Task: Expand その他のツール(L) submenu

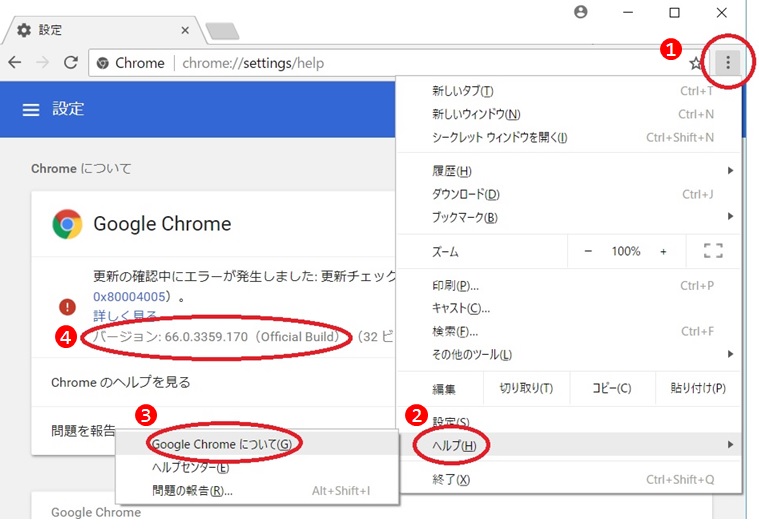Action: coord(569,355)
